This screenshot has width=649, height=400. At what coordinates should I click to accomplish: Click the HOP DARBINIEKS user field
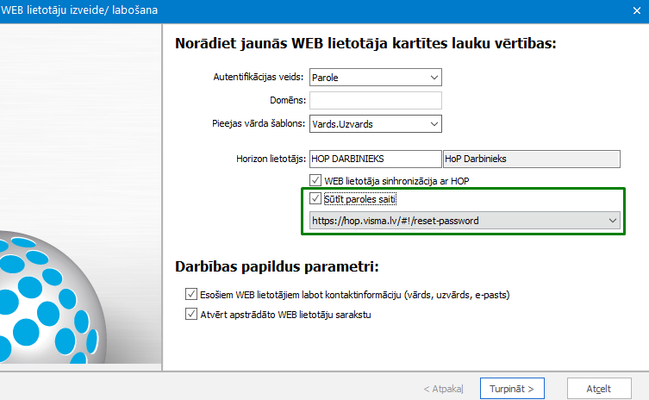(375, 159)
